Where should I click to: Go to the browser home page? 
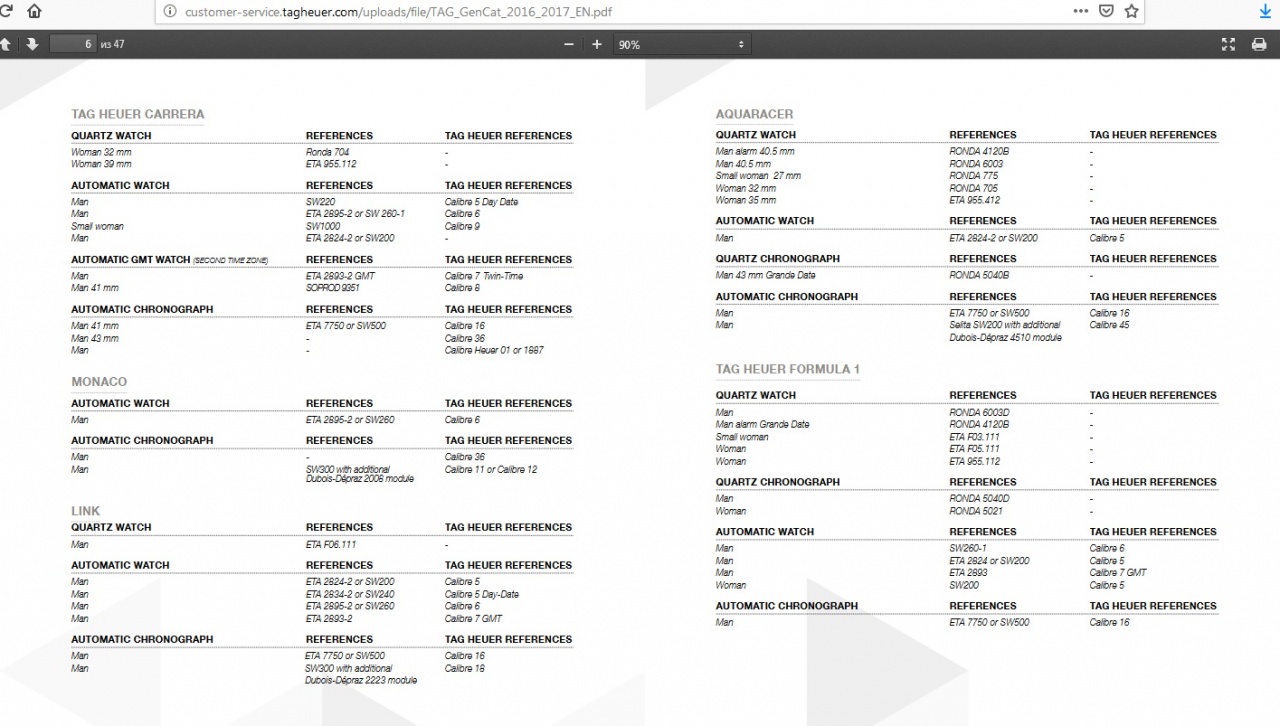coord(34,12)
